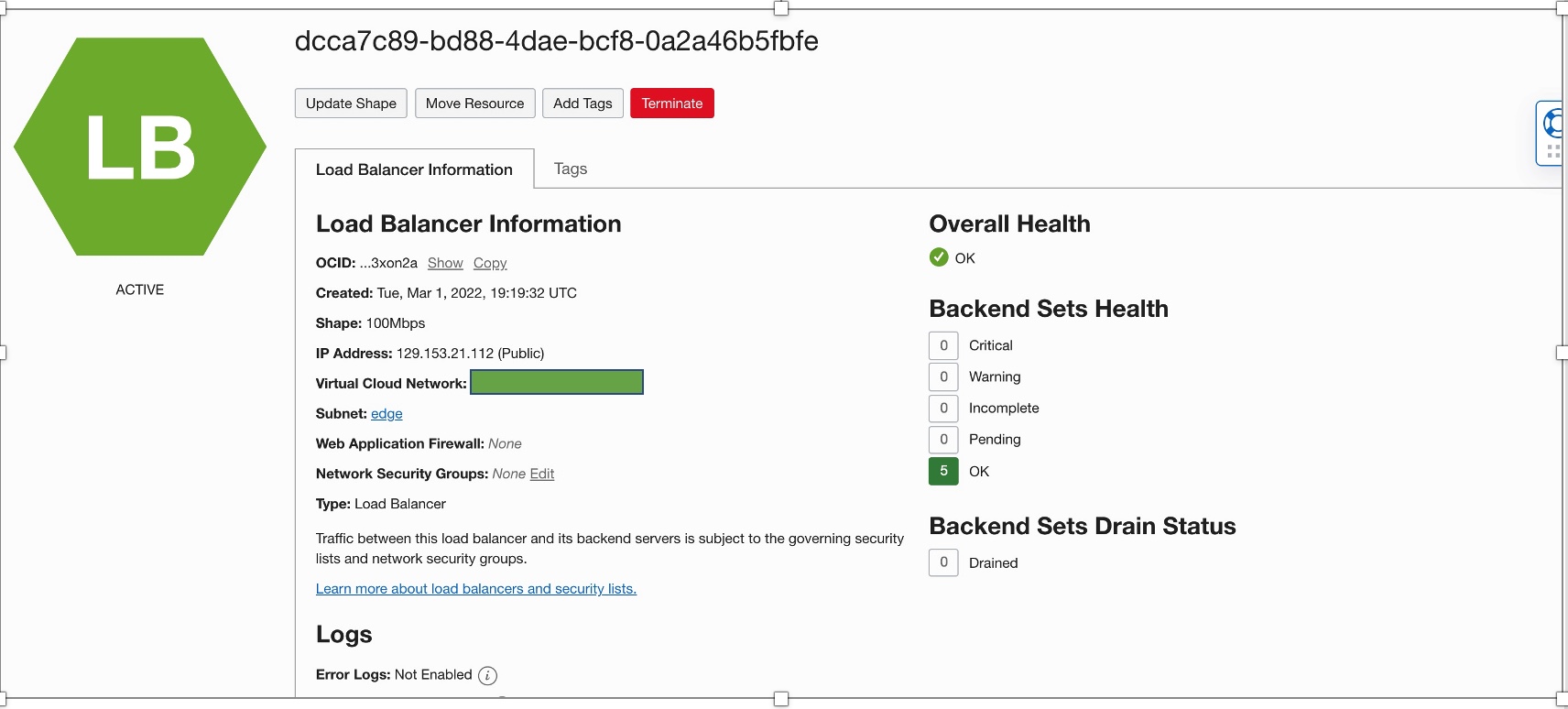
Task: Click the Pending count box
Action: click(943, 440)
